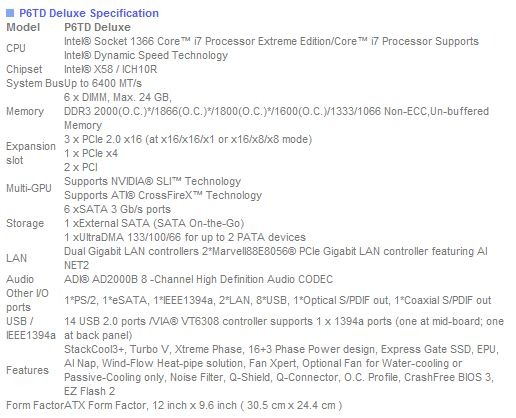Image resolution: width=516 pixels, height=418 pixels.
Task: Click the 6 x DIMM, Max. 24 GB line
Action: tap(118, 97)
